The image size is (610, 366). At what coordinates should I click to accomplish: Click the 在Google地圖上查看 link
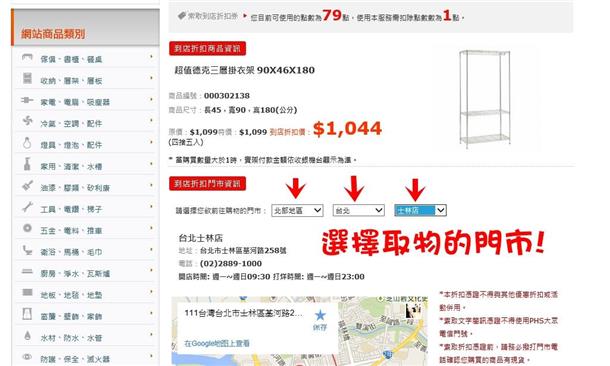[217, 343]
